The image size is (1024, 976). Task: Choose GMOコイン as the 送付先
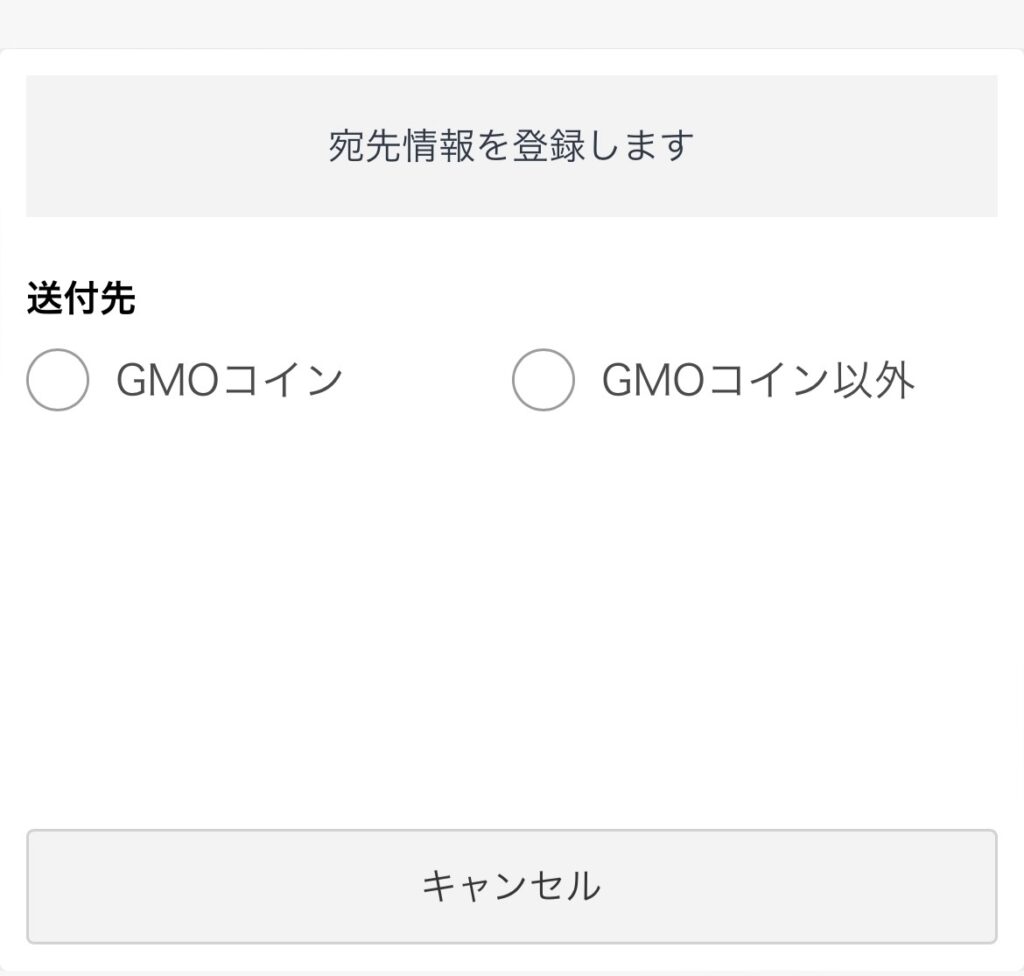(58, 380)
